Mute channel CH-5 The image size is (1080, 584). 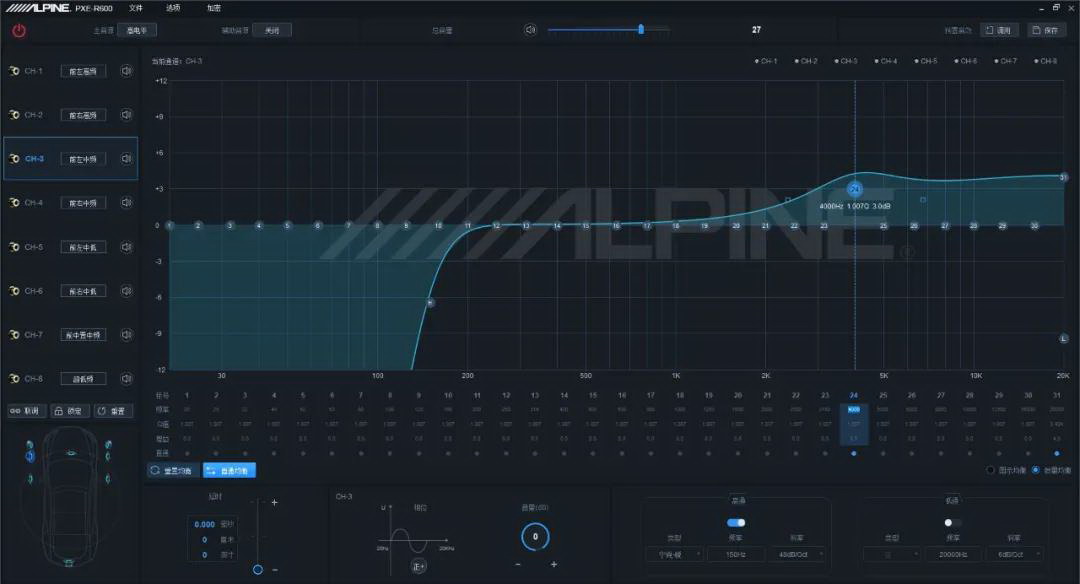pyautogui.click(x=126, y=247)
